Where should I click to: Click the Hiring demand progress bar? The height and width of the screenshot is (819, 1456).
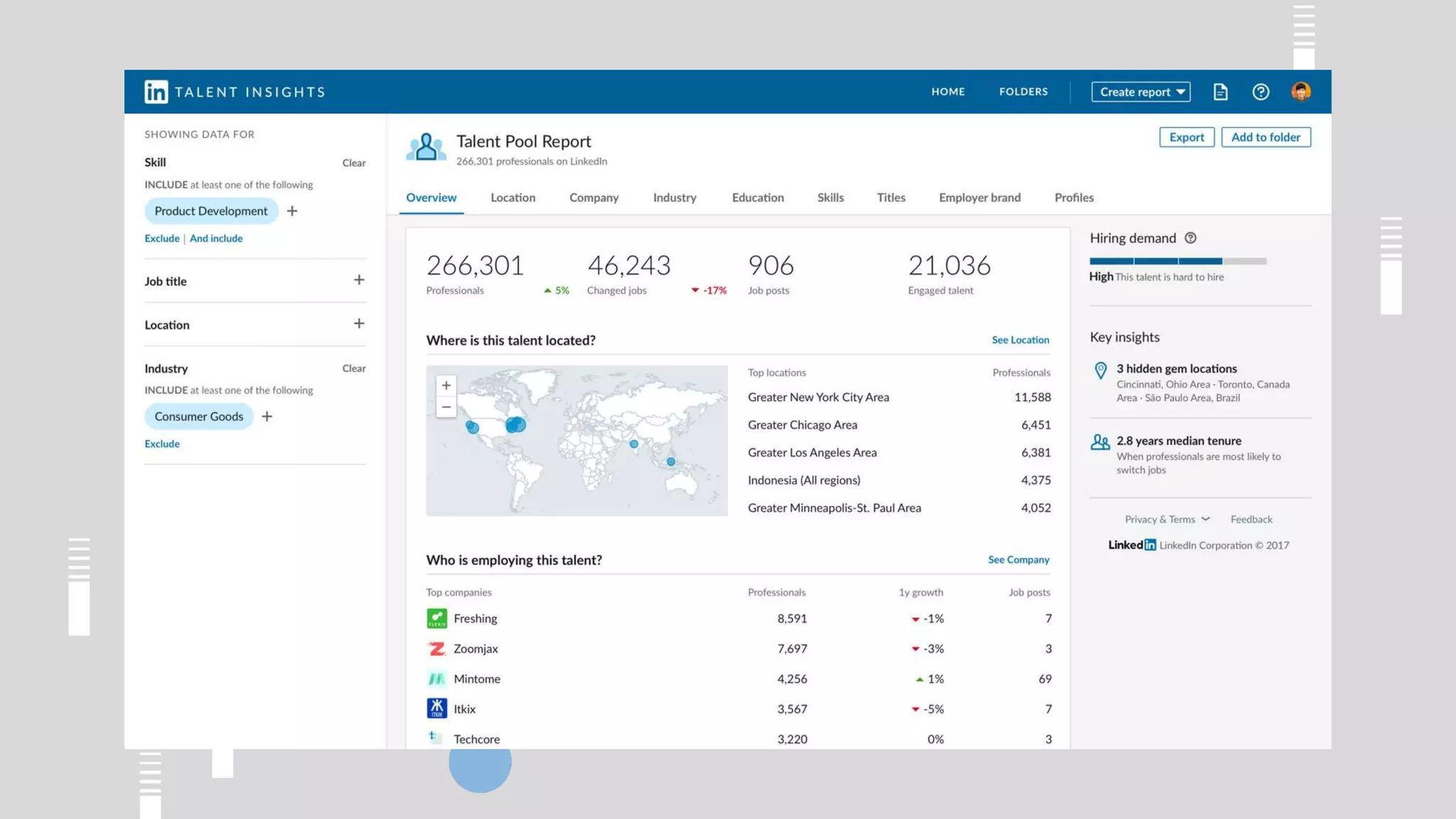pyautogui.click(x=1177, y=261)
